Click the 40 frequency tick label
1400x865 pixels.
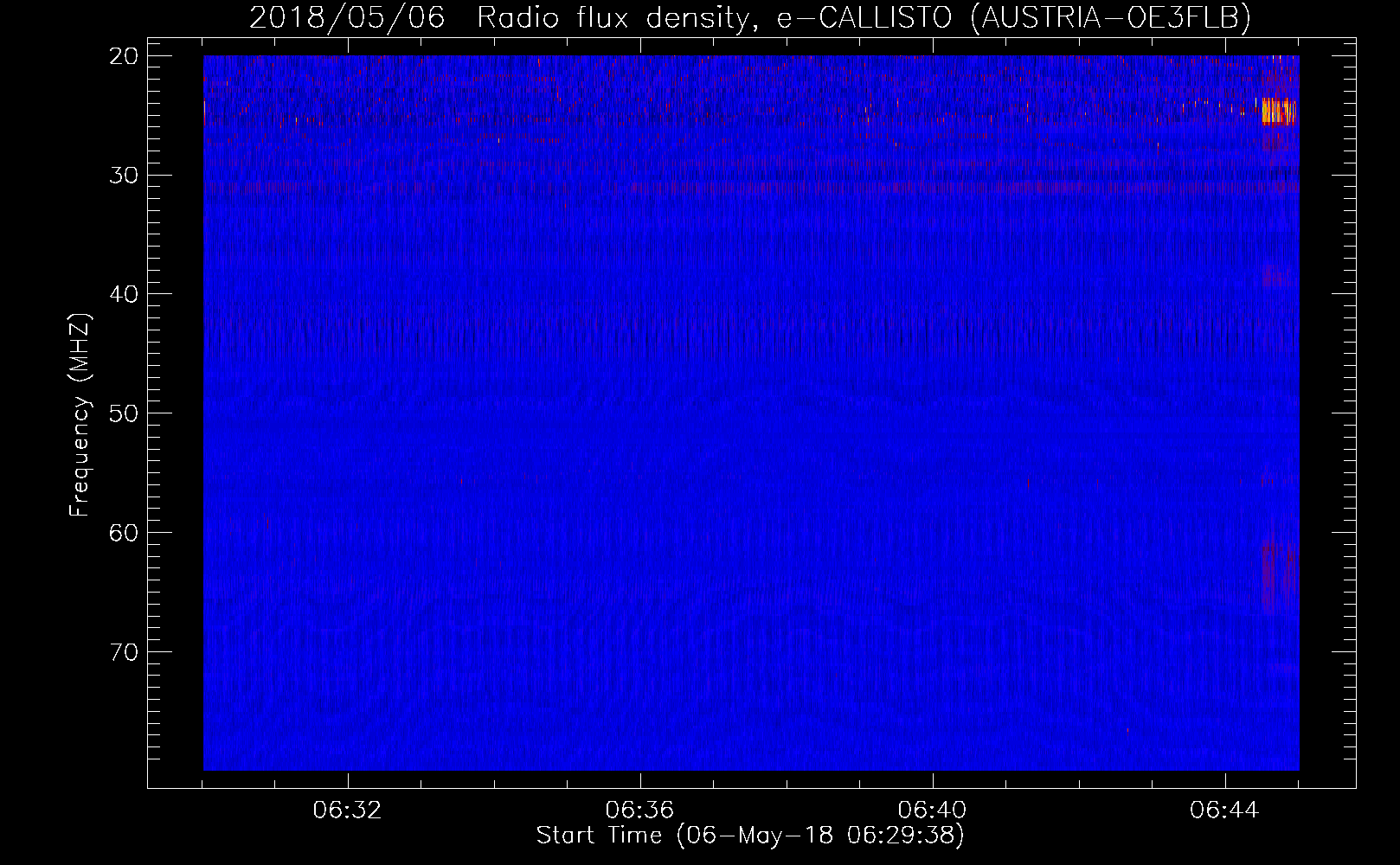125,294
